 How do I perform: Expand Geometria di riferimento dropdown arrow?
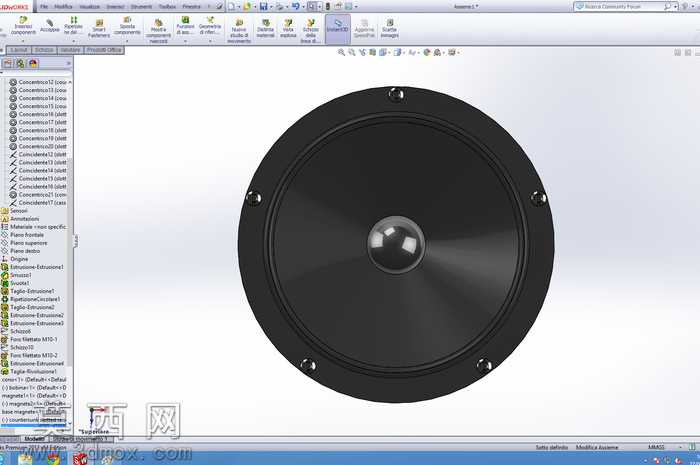tap(210, 41)
